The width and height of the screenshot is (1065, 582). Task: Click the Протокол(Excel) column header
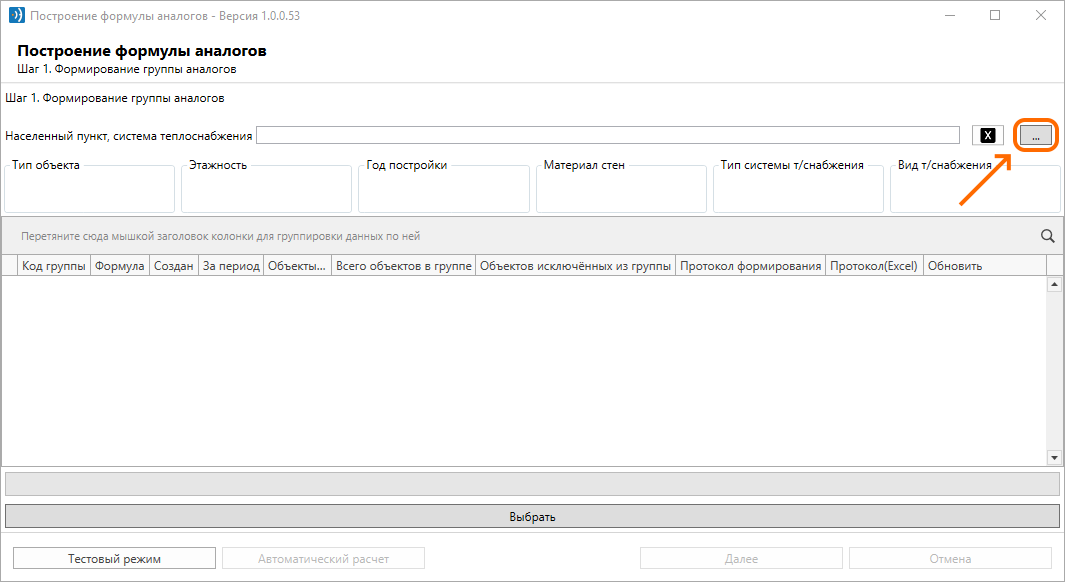[874, 266]
